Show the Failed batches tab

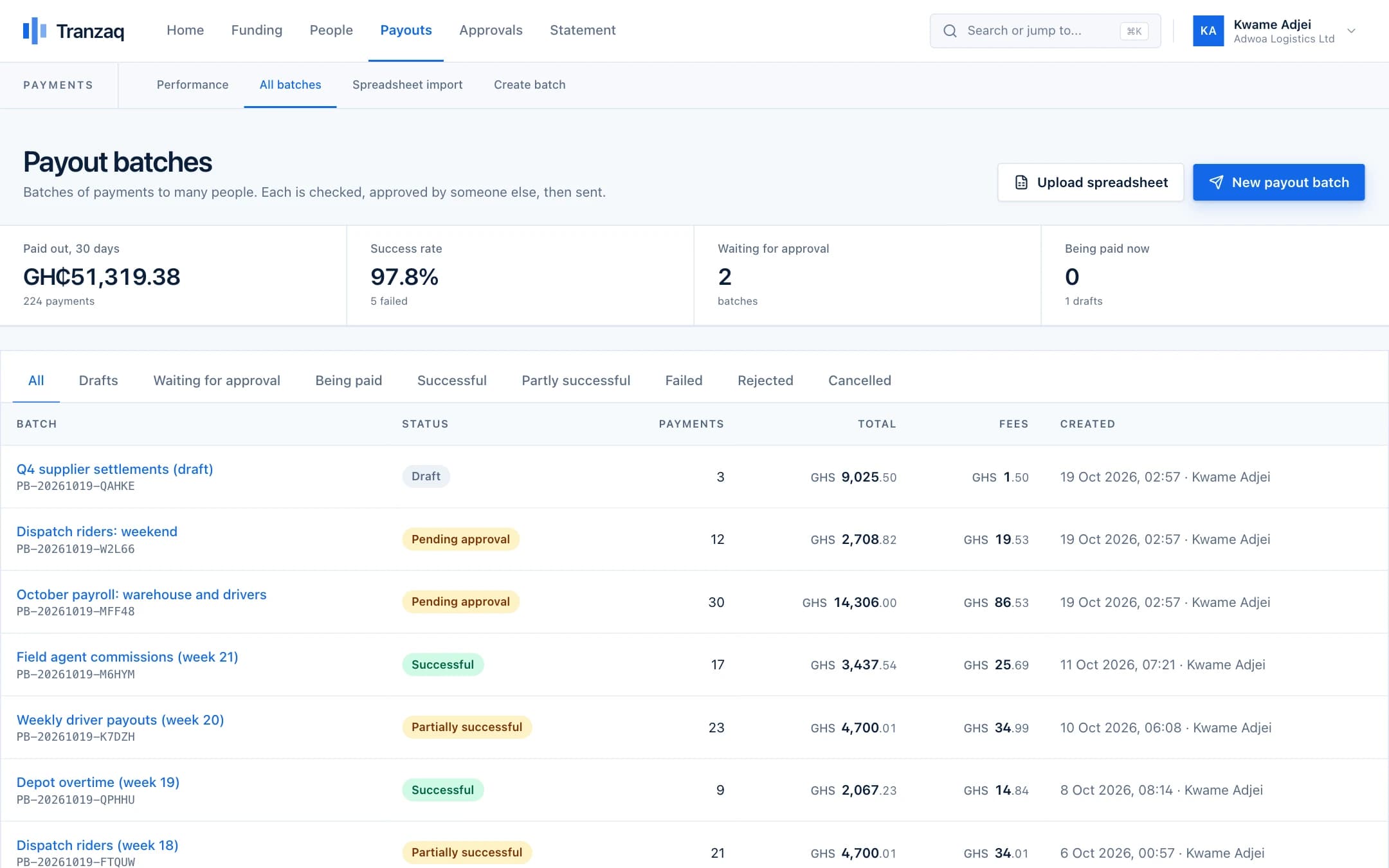click(684, 381)
